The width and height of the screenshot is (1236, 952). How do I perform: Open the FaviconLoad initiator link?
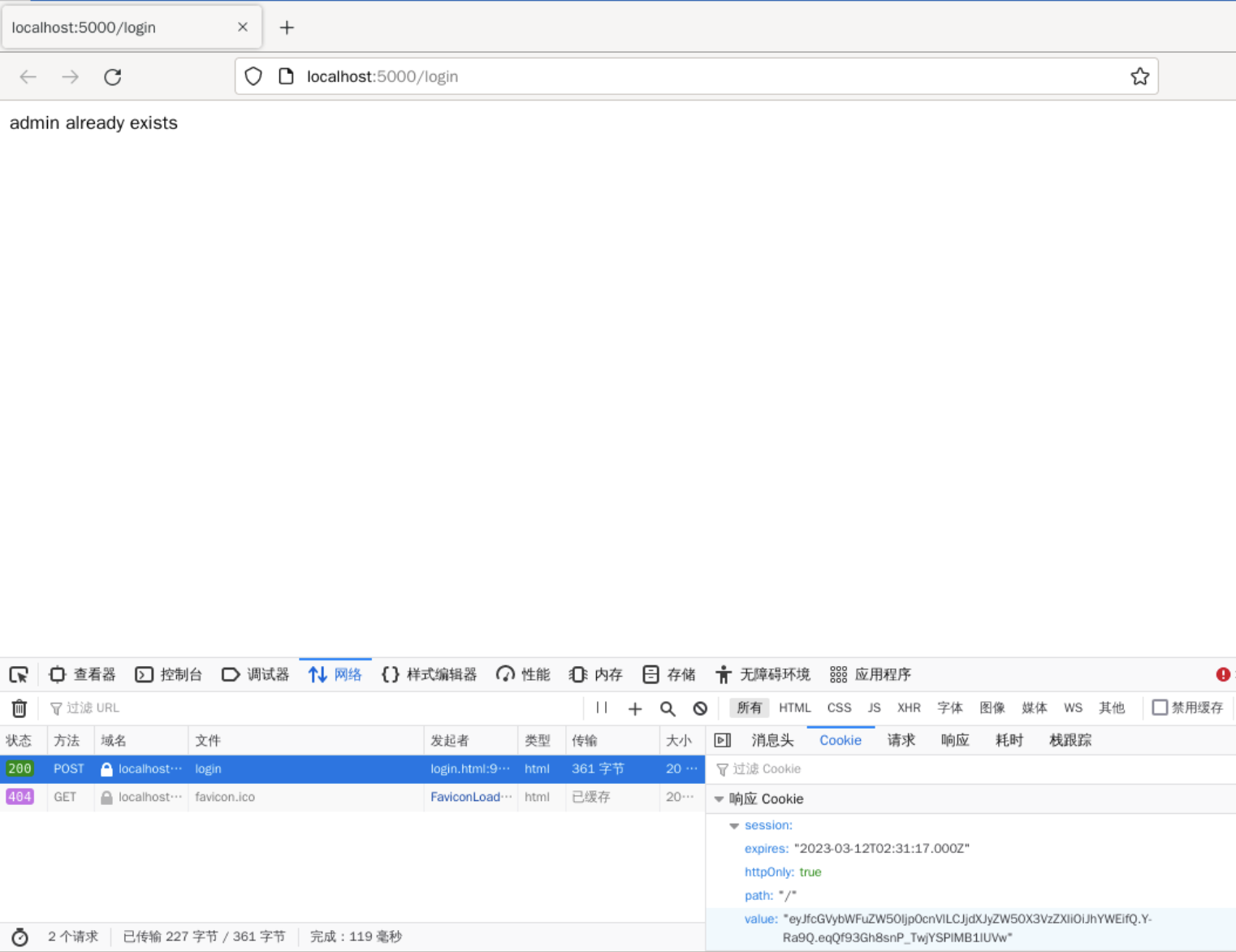coord(471,797)
